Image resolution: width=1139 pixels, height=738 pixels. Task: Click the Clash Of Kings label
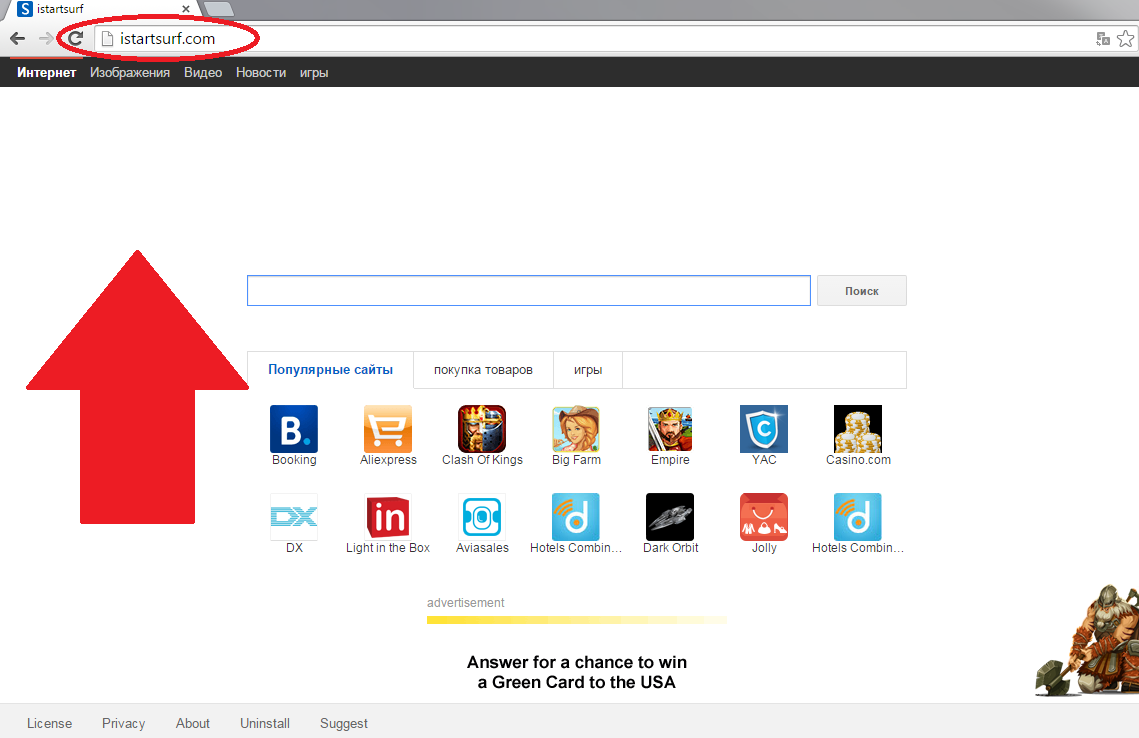tap(482, 460)
